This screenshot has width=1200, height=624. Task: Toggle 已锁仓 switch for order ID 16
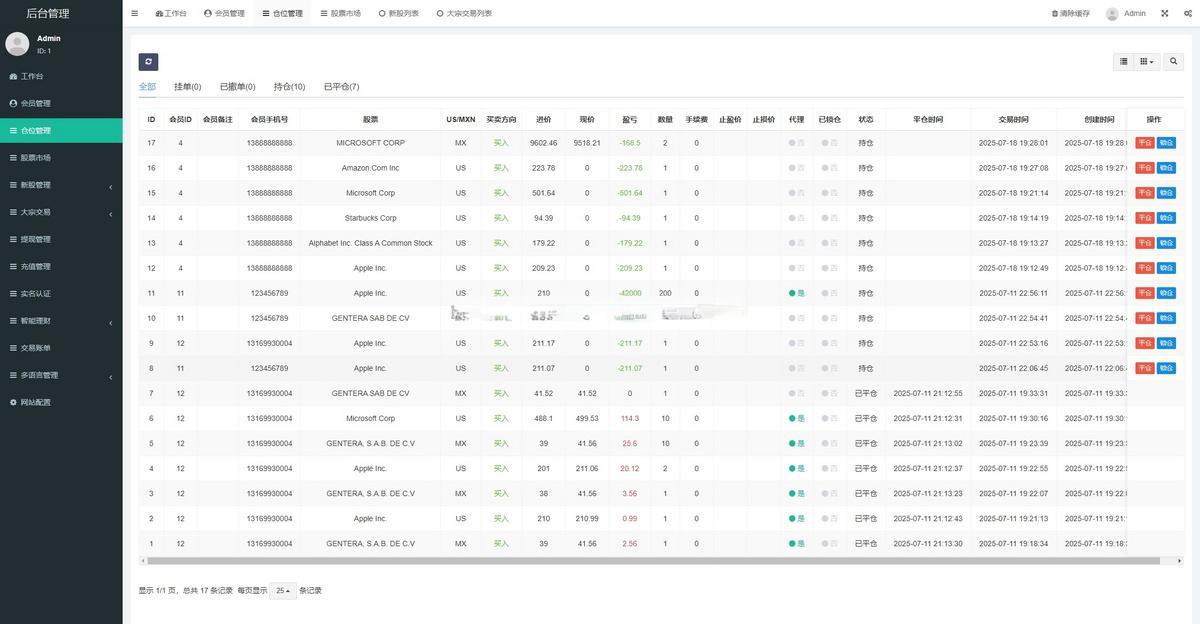[x=829, y=168]
